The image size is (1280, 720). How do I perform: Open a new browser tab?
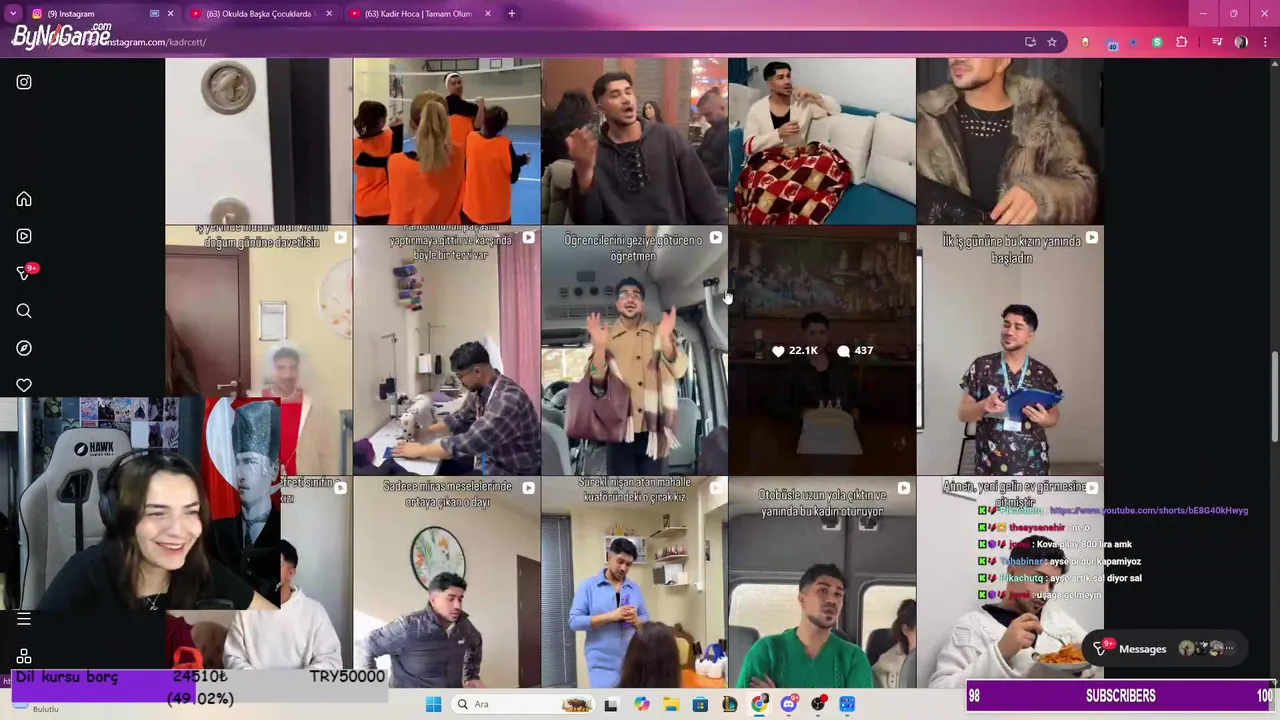(511, 14)
